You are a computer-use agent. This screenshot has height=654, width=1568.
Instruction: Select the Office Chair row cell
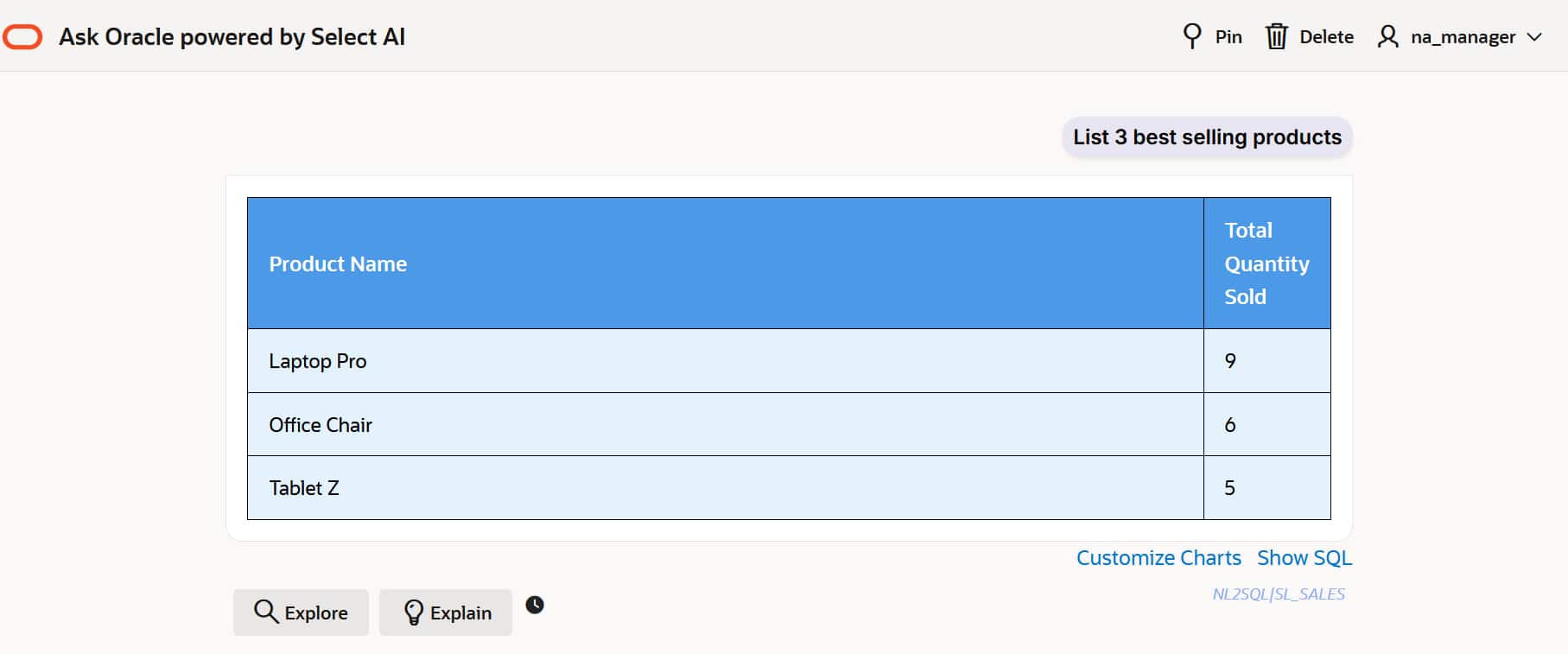click(321, 425)
